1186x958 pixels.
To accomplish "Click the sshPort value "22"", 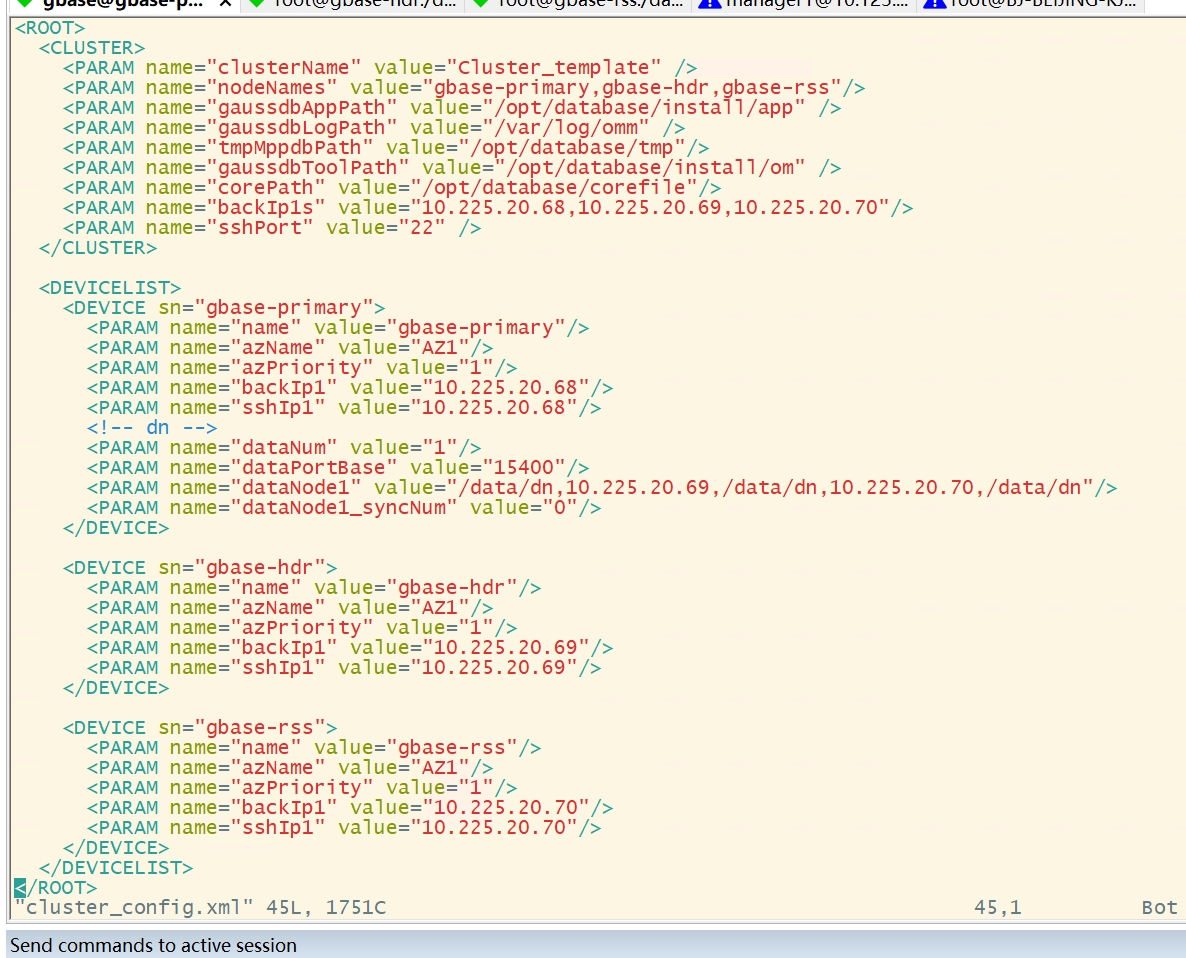I will 421,228.
